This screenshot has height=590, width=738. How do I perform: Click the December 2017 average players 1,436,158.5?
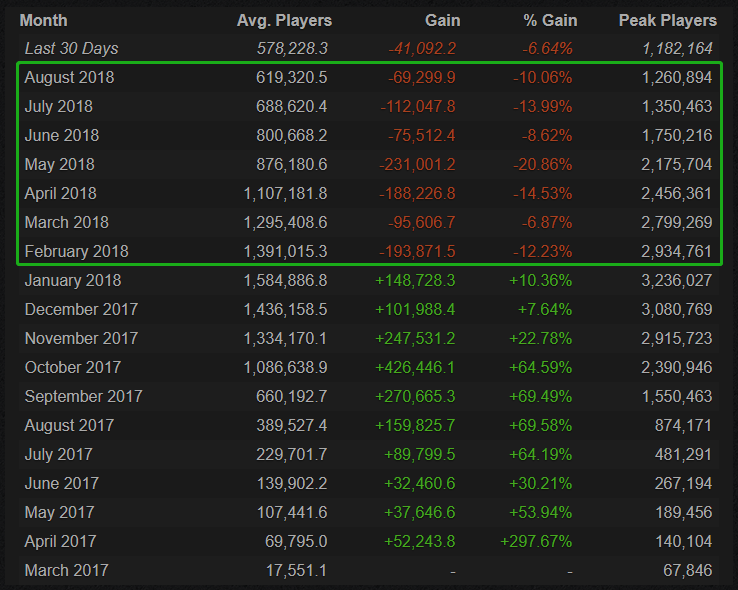(x=285, y=310)
